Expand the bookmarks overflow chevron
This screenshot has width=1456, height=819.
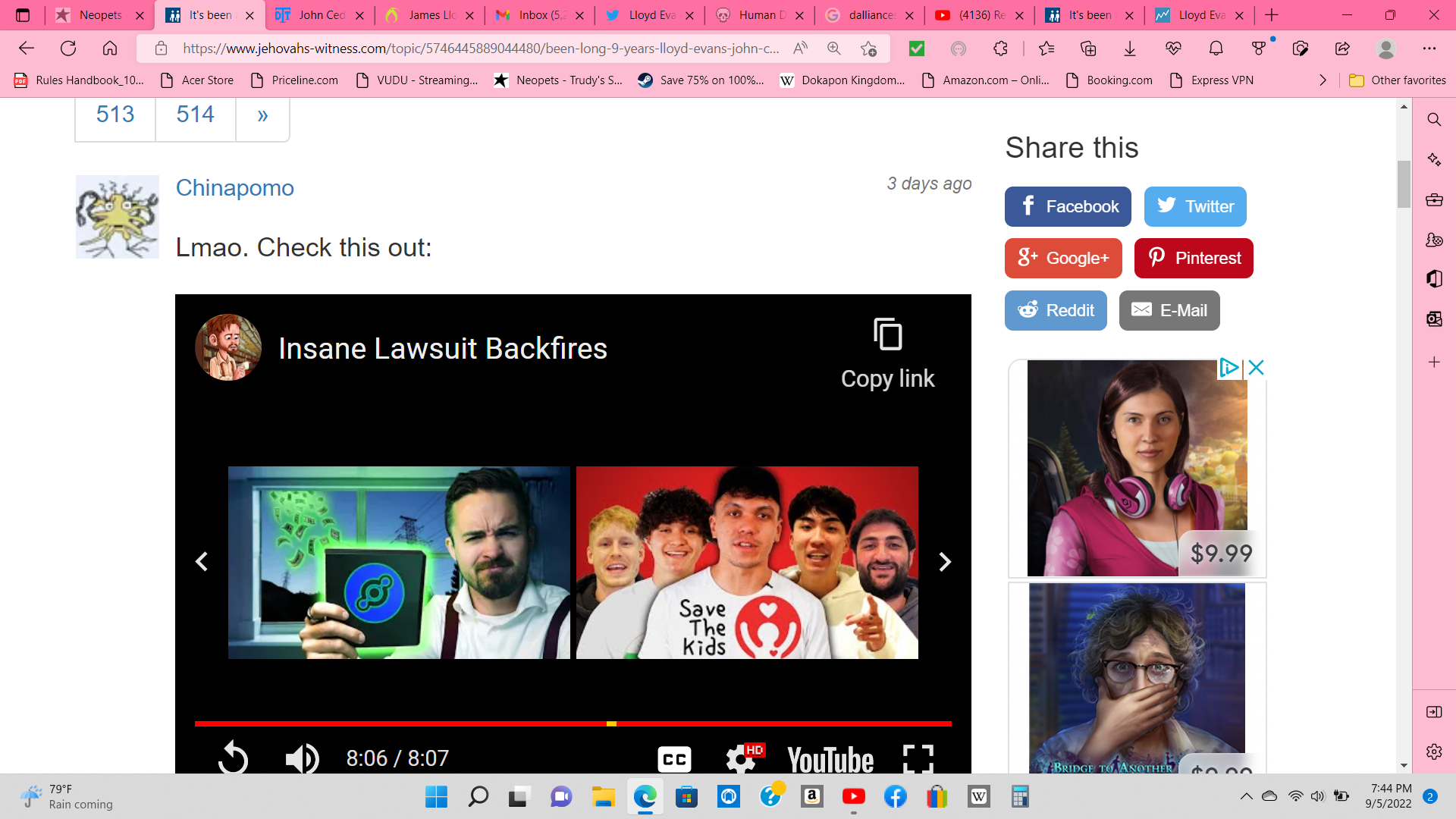1323,80
